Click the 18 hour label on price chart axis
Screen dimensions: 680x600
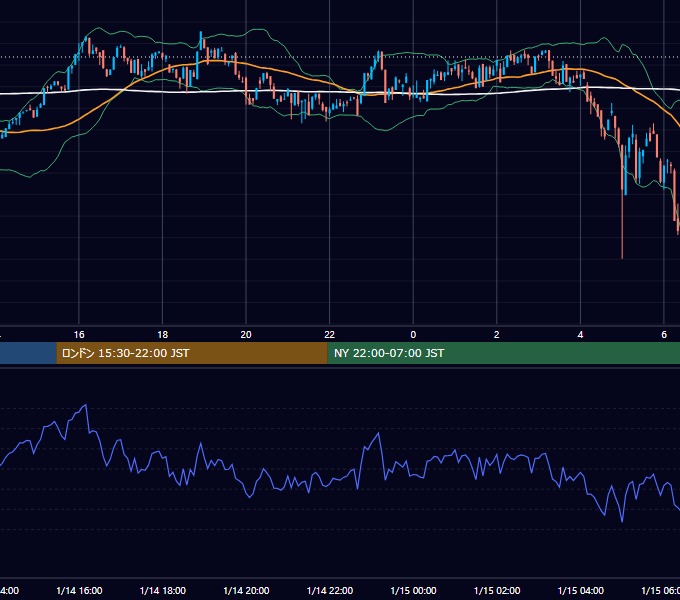click(163, 335)
